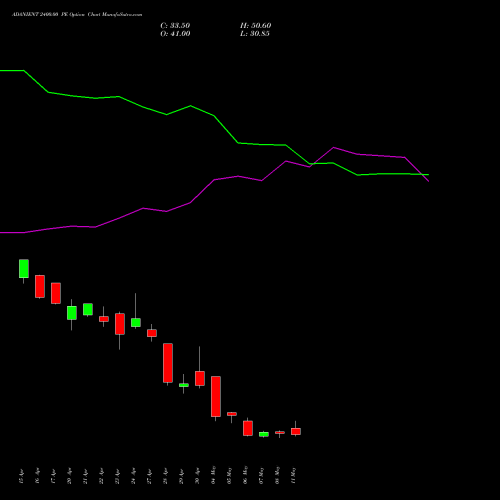Image resolution: width=500 pixels, height=500 pixels.
Task: Click the 22 Apr date label
Action: point(102,476)
